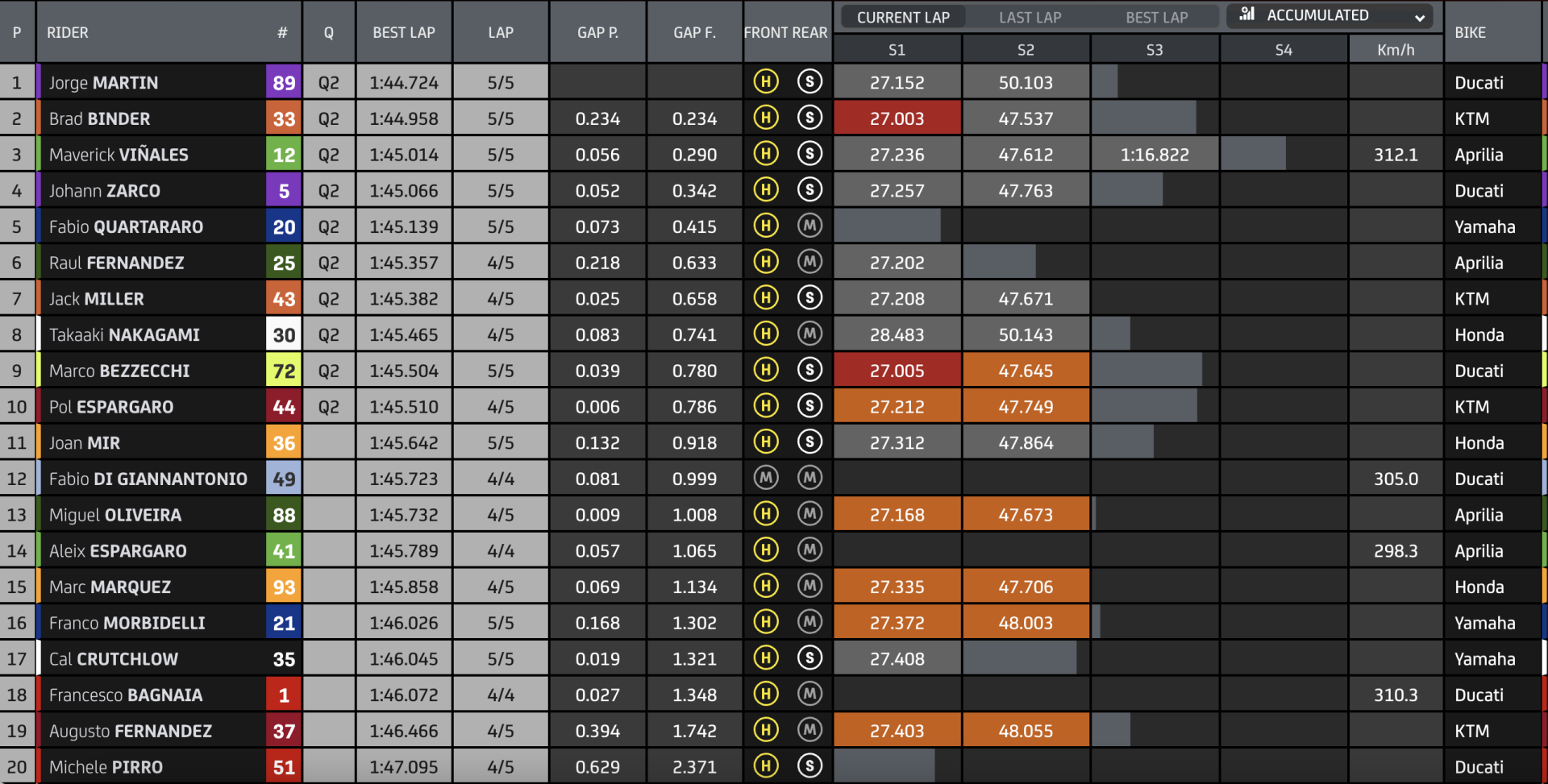Click the GAP F. column header

coord(694,32)
